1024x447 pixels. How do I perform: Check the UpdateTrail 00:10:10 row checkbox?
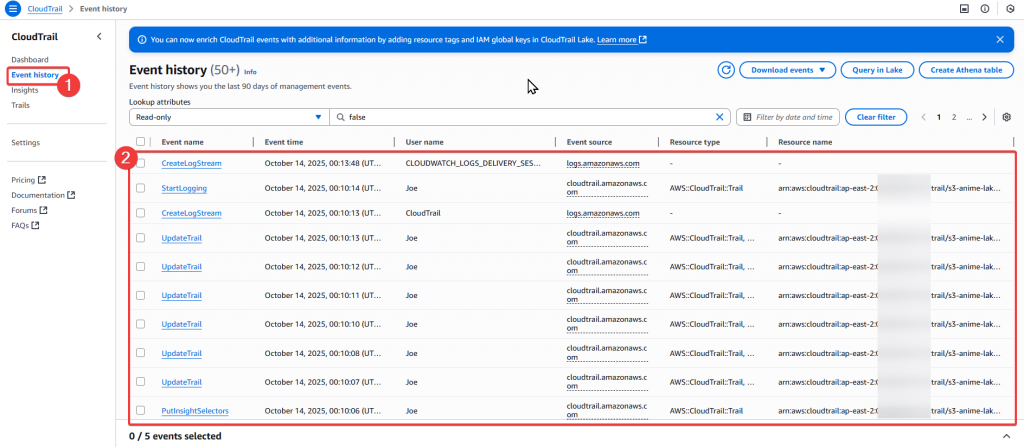pos(140,324)
